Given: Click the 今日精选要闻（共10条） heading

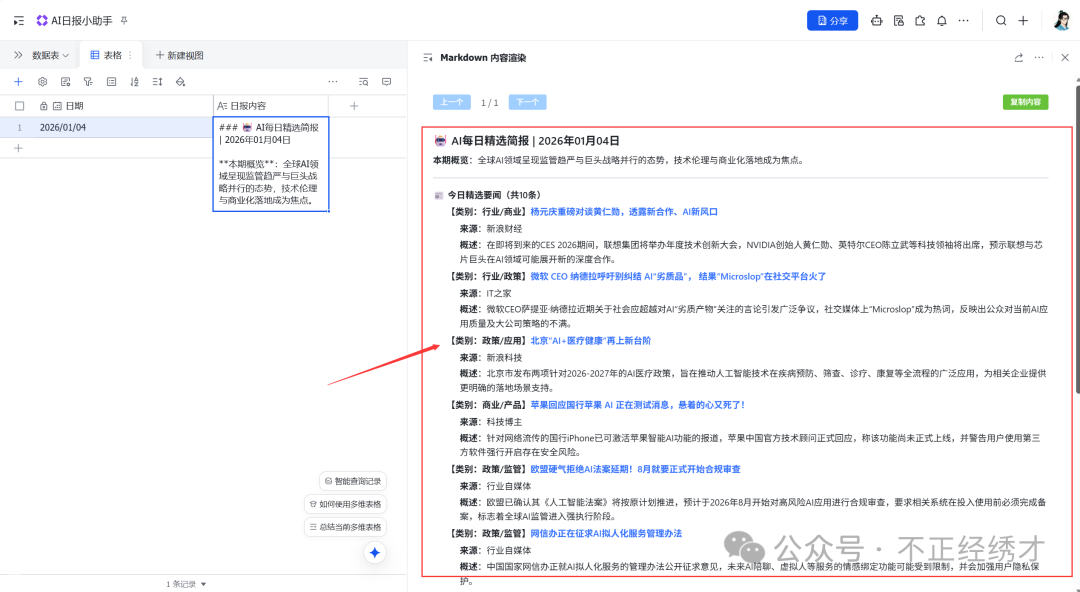Looking at the screenshot, I should 494,195.
